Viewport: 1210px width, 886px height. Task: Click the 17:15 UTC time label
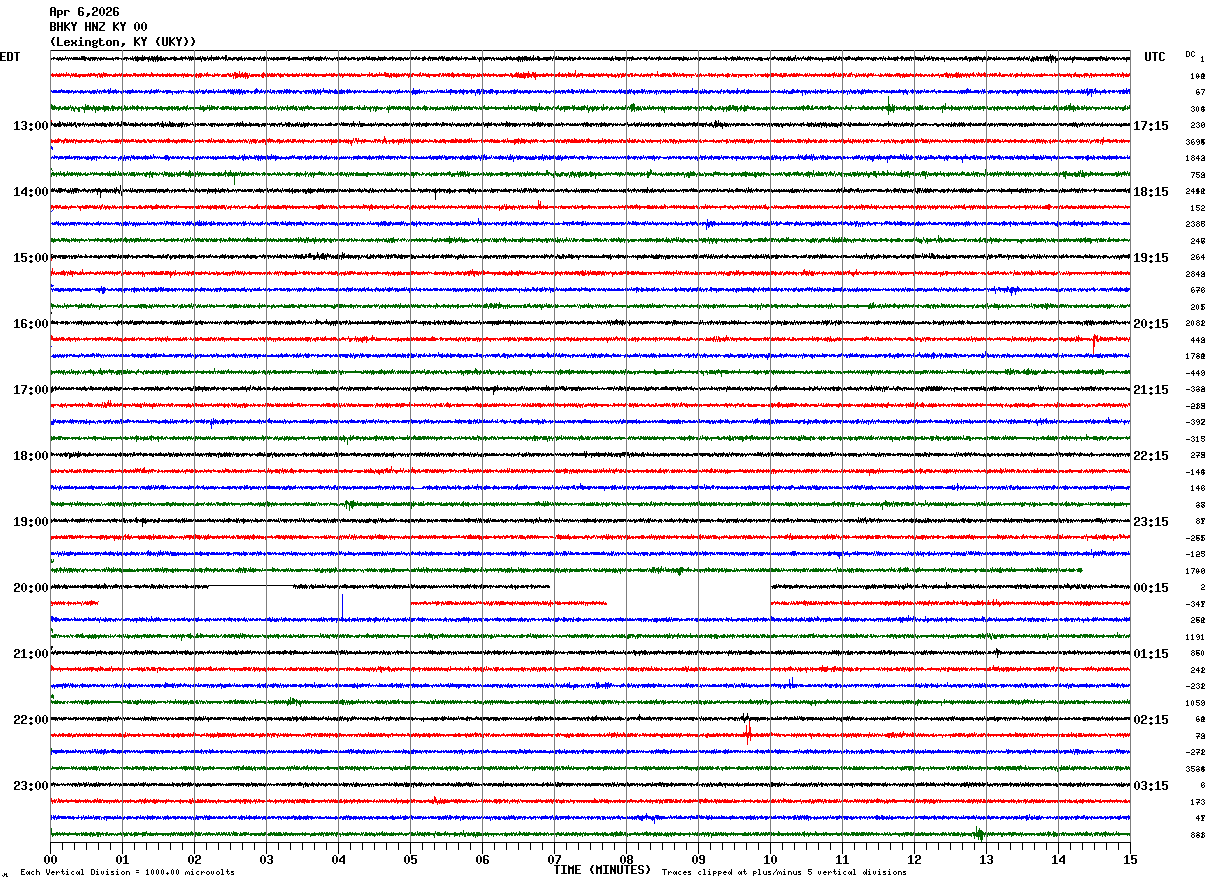pyautogui.click(x=1151, y=126)
